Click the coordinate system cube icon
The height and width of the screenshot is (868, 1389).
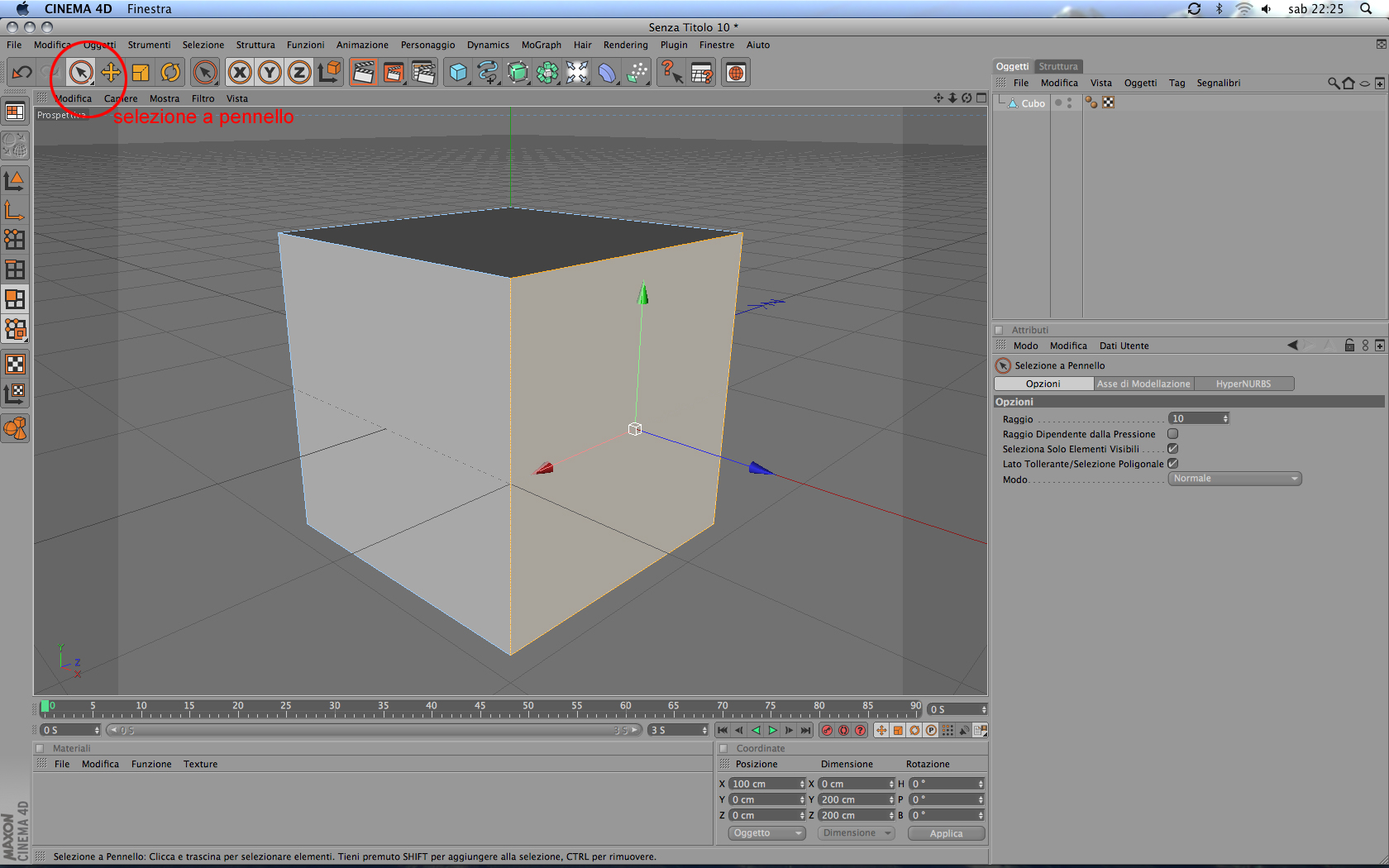coord(330,73)
